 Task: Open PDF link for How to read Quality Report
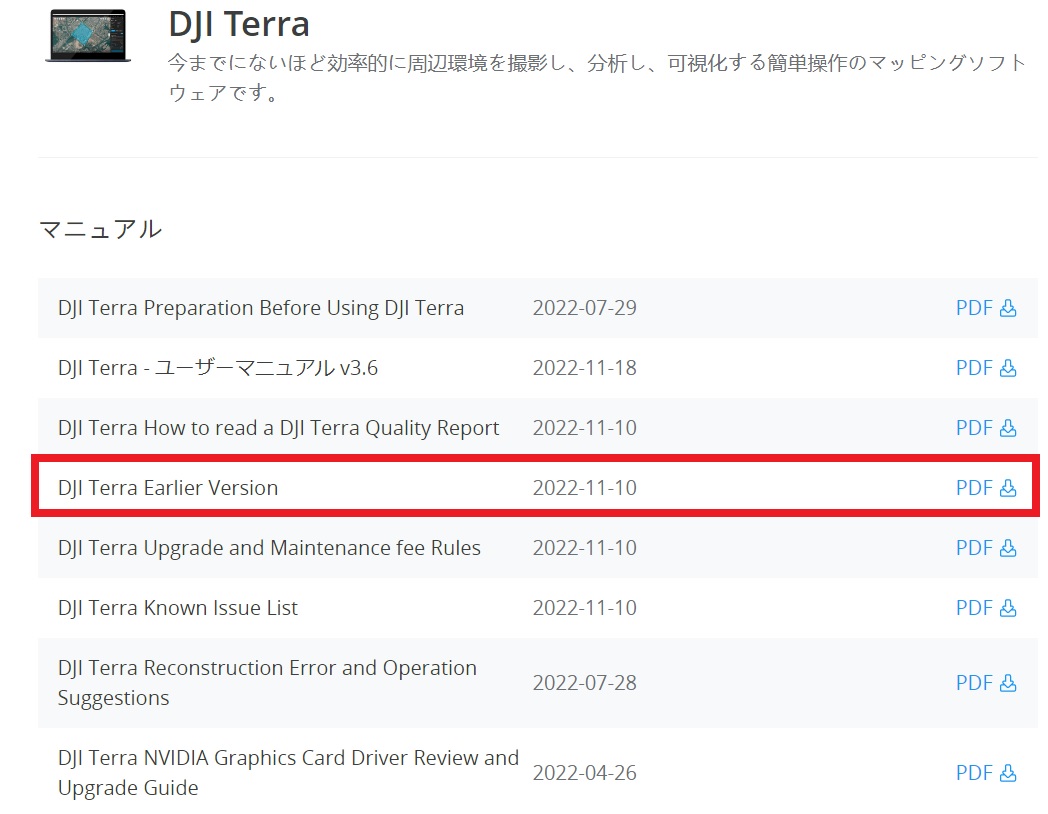click(x=974, y=428)
